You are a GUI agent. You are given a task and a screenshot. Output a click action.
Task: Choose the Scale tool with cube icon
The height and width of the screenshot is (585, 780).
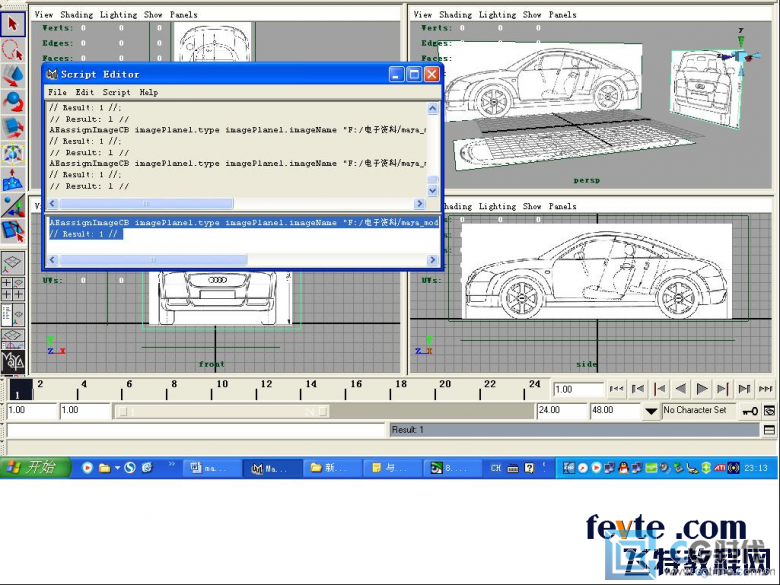click(x=13, y=127)
